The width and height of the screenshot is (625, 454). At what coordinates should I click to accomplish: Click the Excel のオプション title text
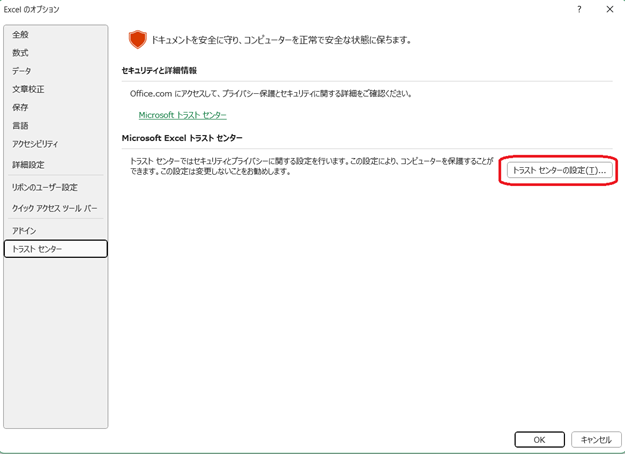click(x=31, y=10)
